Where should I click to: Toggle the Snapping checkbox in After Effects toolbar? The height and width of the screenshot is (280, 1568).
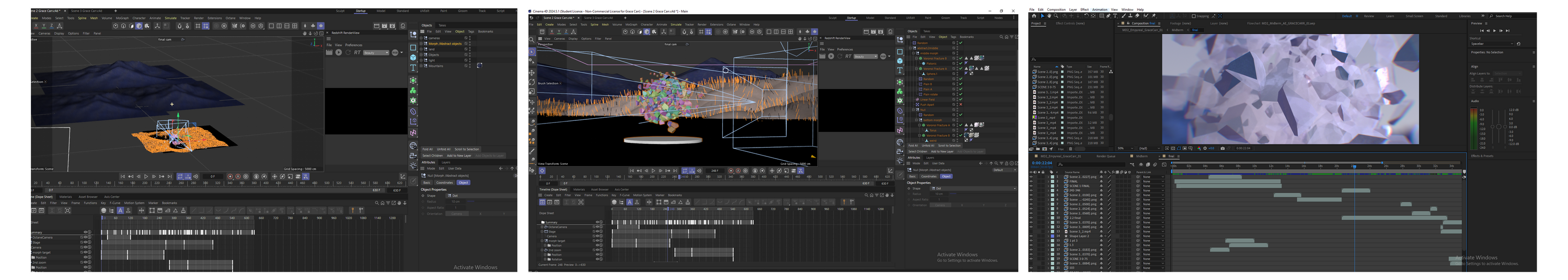tap(1193, 16)
